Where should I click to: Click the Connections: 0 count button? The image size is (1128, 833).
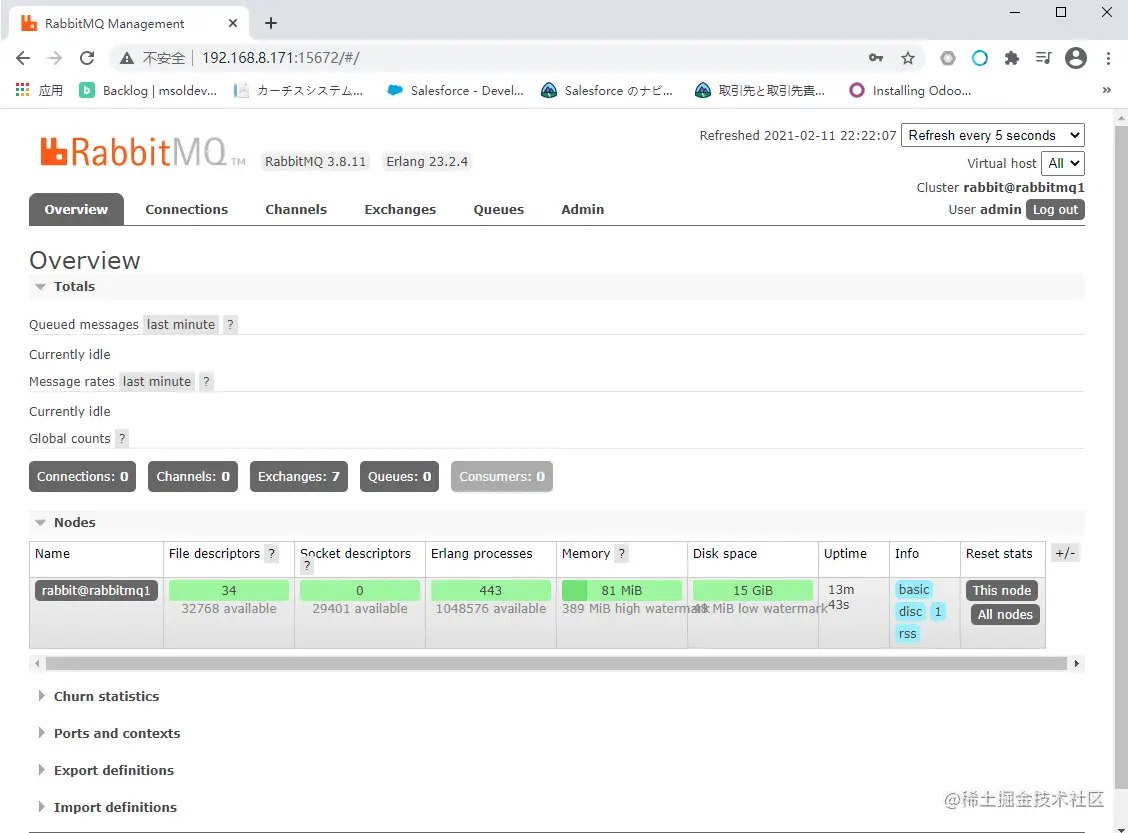[x=83, y=476]
